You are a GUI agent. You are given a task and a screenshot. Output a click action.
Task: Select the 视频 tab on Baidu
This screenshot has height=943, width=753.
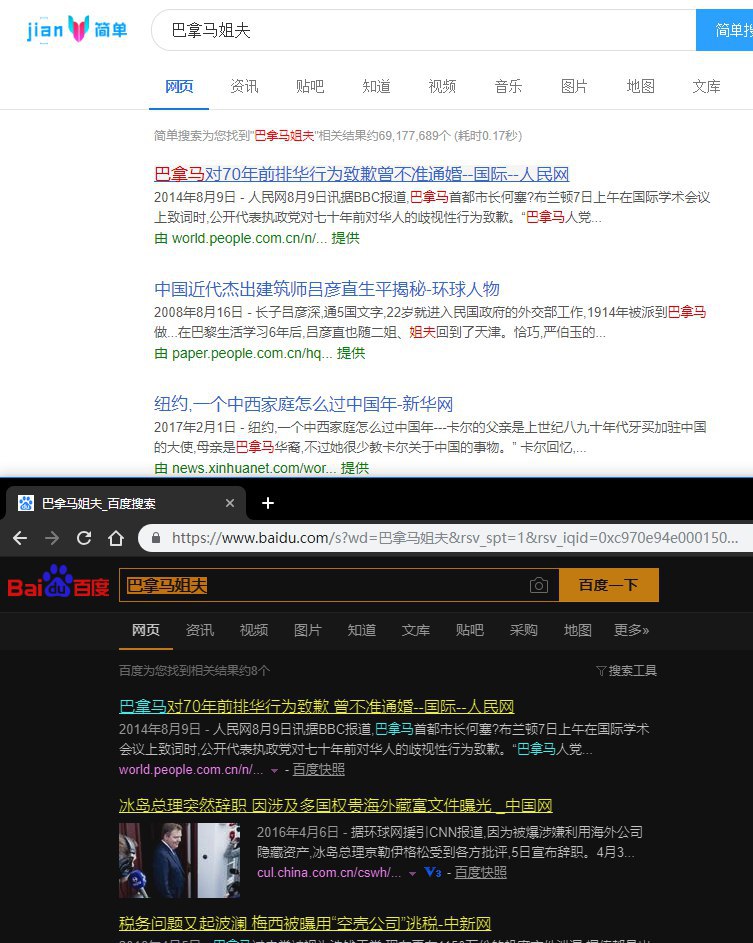point(253,630)
